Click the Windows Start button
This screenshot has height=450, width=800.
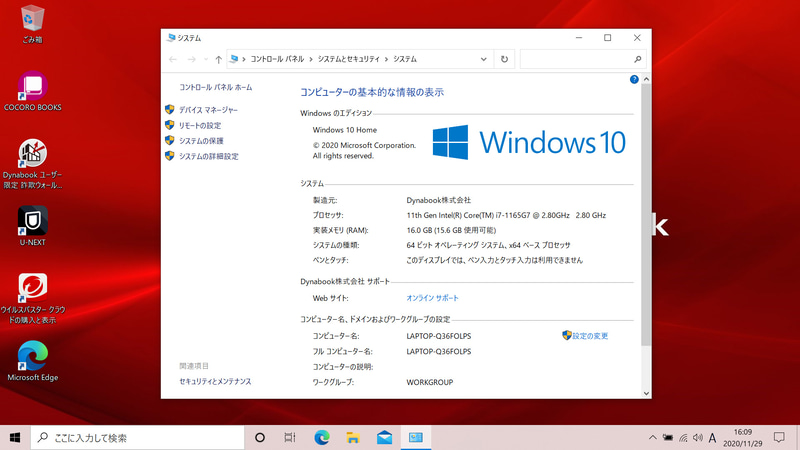coord(15,438)
